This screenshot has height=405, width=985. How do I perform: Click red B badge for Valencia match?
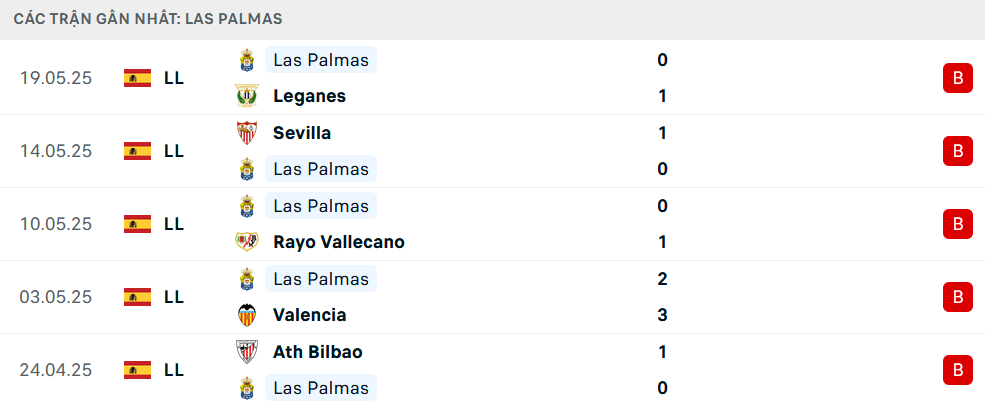click(x=957, y=297)
